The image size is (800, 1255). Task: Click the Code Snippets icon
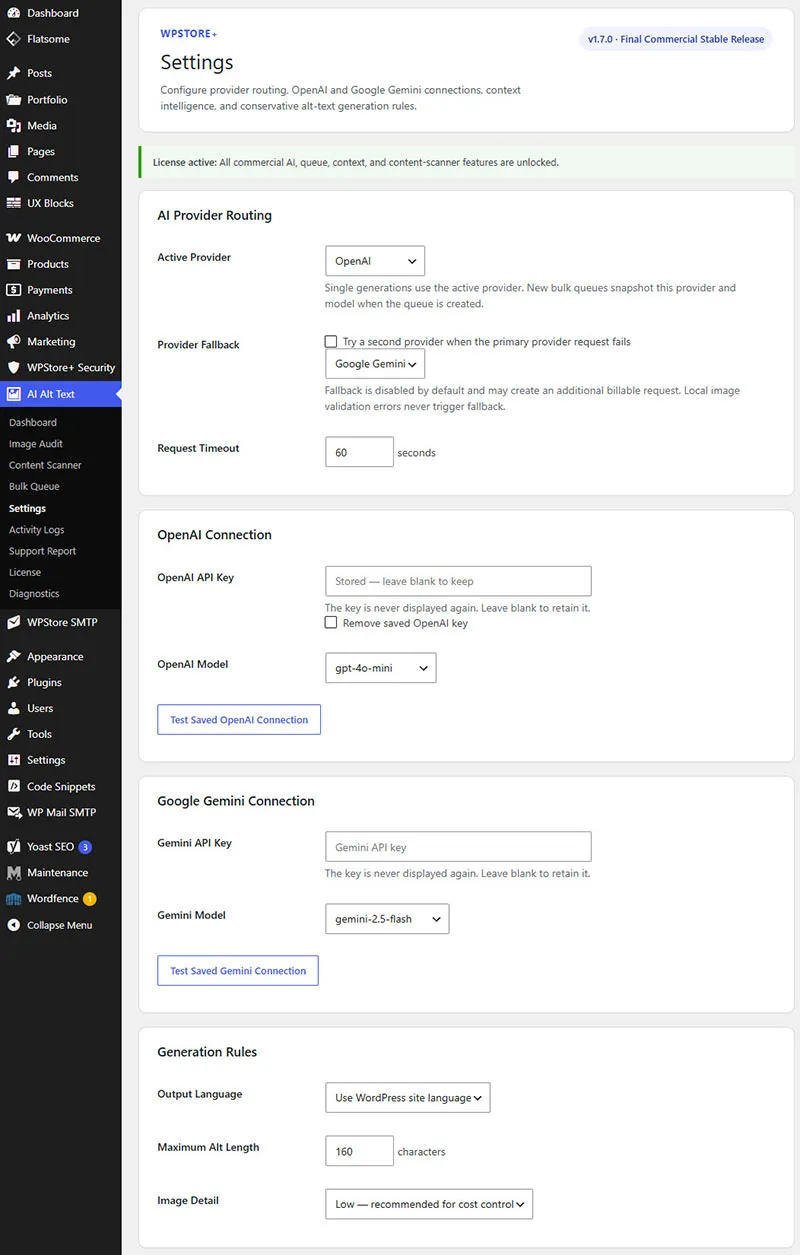click(x=13, y=786)
